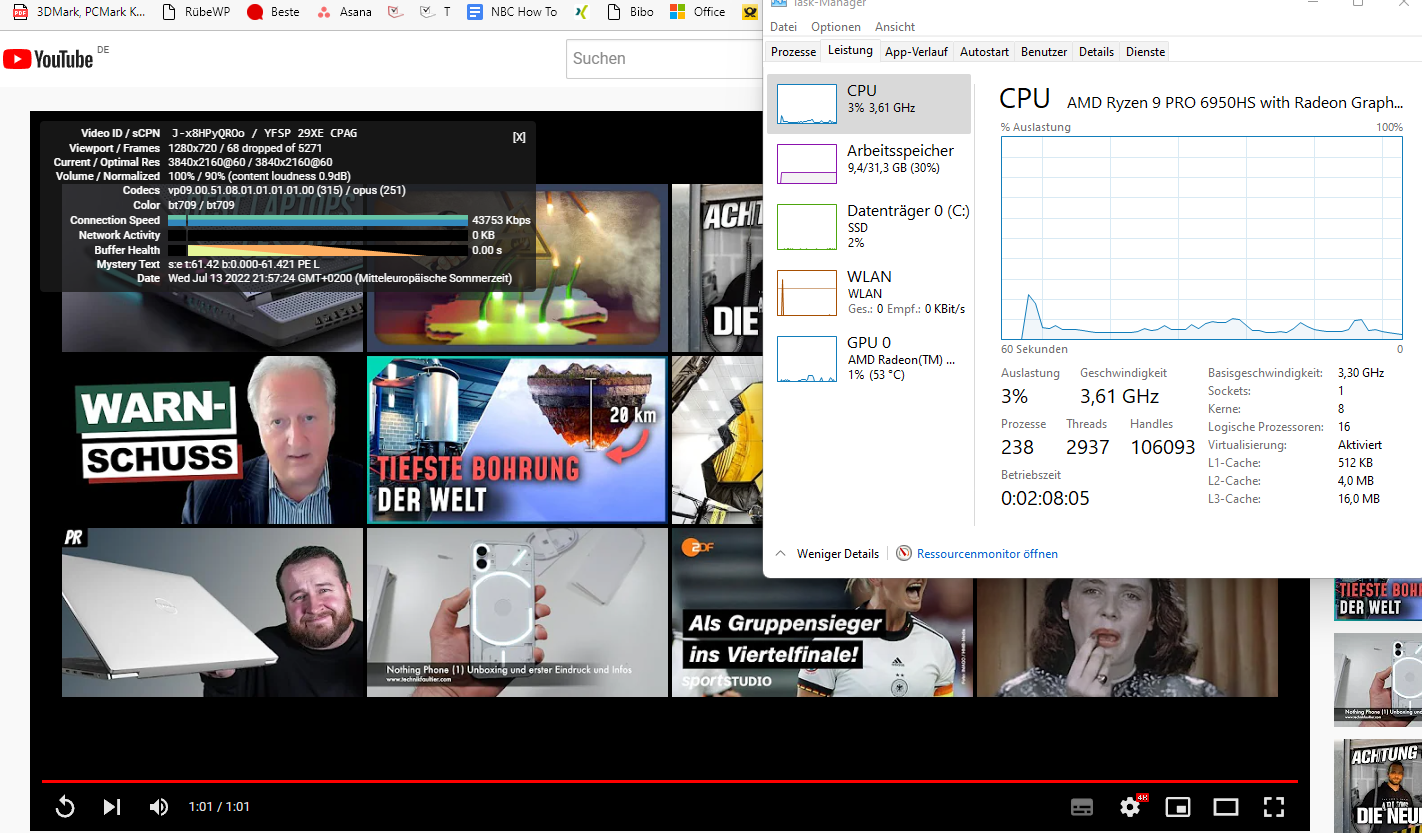Open Nothing Phone (1) Unboxing suggestion

click(x=517, y=612)
